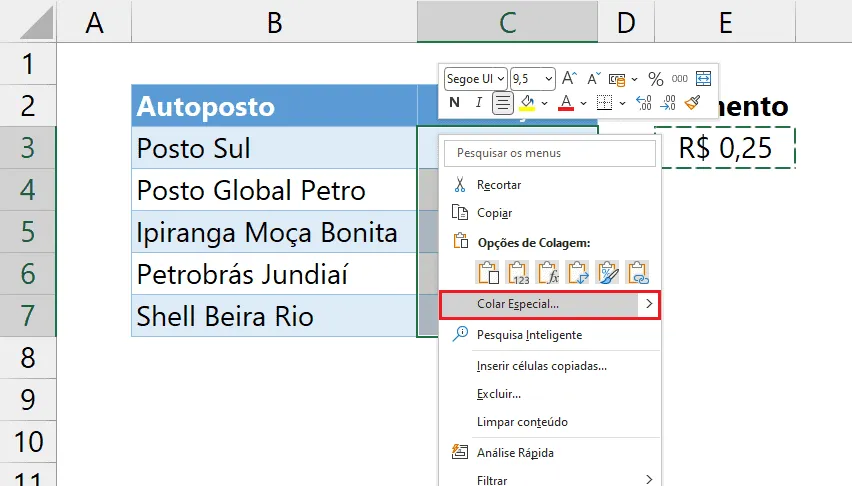Click the Ipiranga Moça Bonita cell

pyautogui.click(x=274, y=232)
